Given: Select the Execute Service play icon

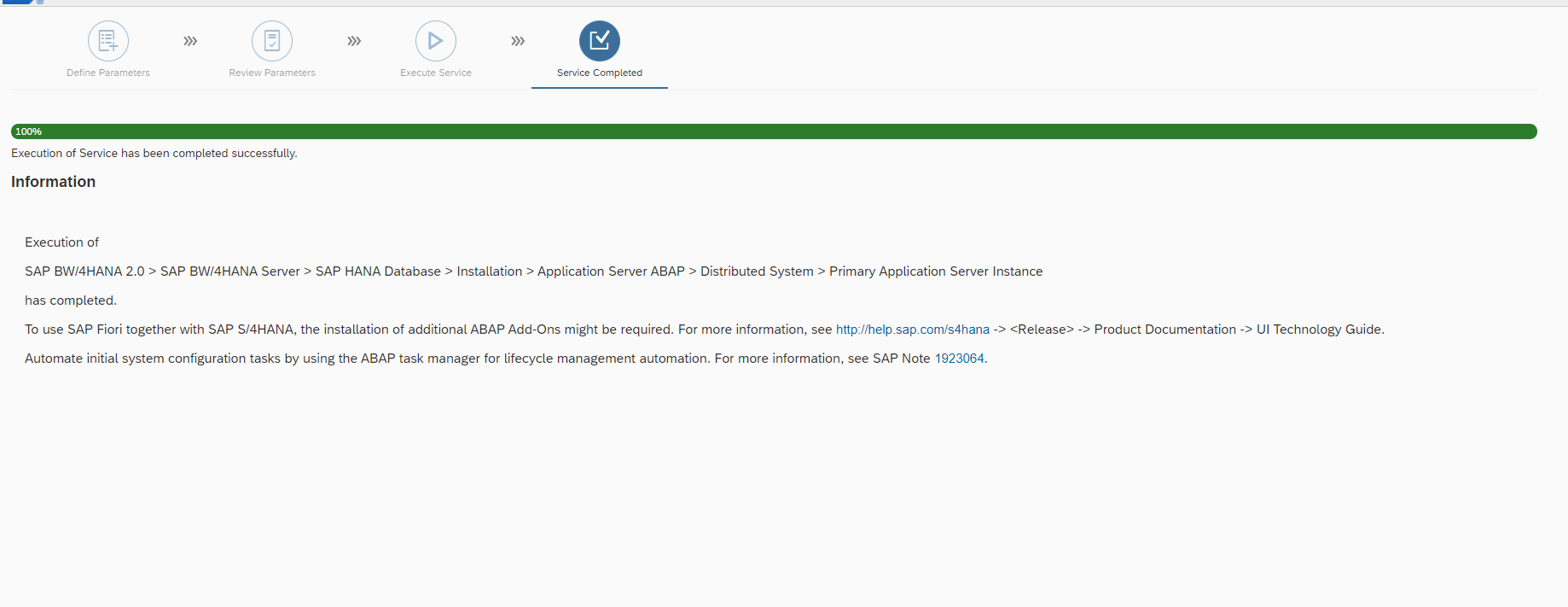Looking at the screenshot, I should pos(436,41).
